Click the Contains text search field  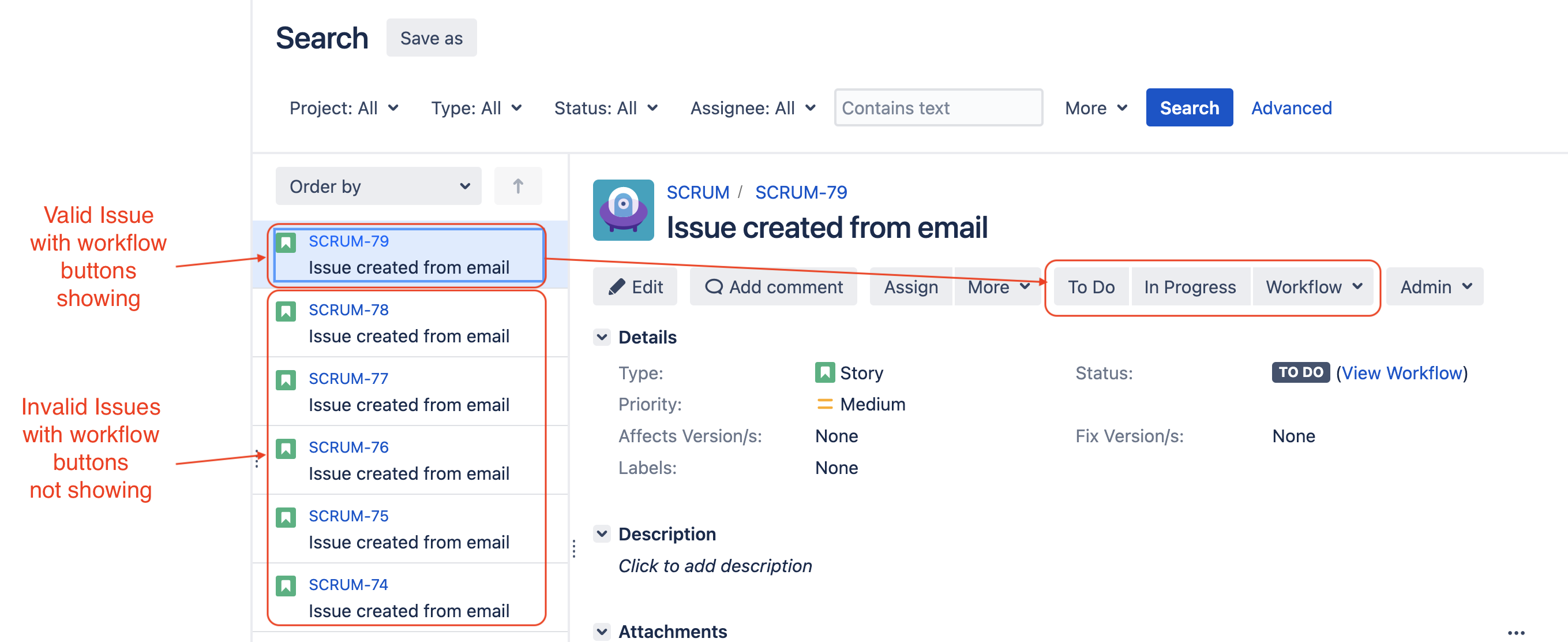pyautogui.click(x=938, y=108)
